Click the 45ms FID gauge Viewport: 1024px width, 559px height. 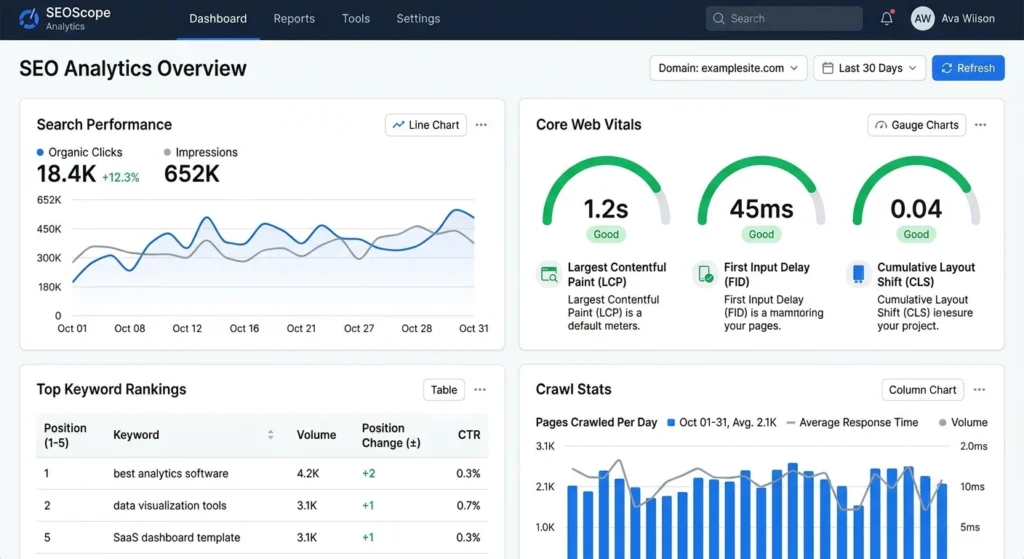761,191
